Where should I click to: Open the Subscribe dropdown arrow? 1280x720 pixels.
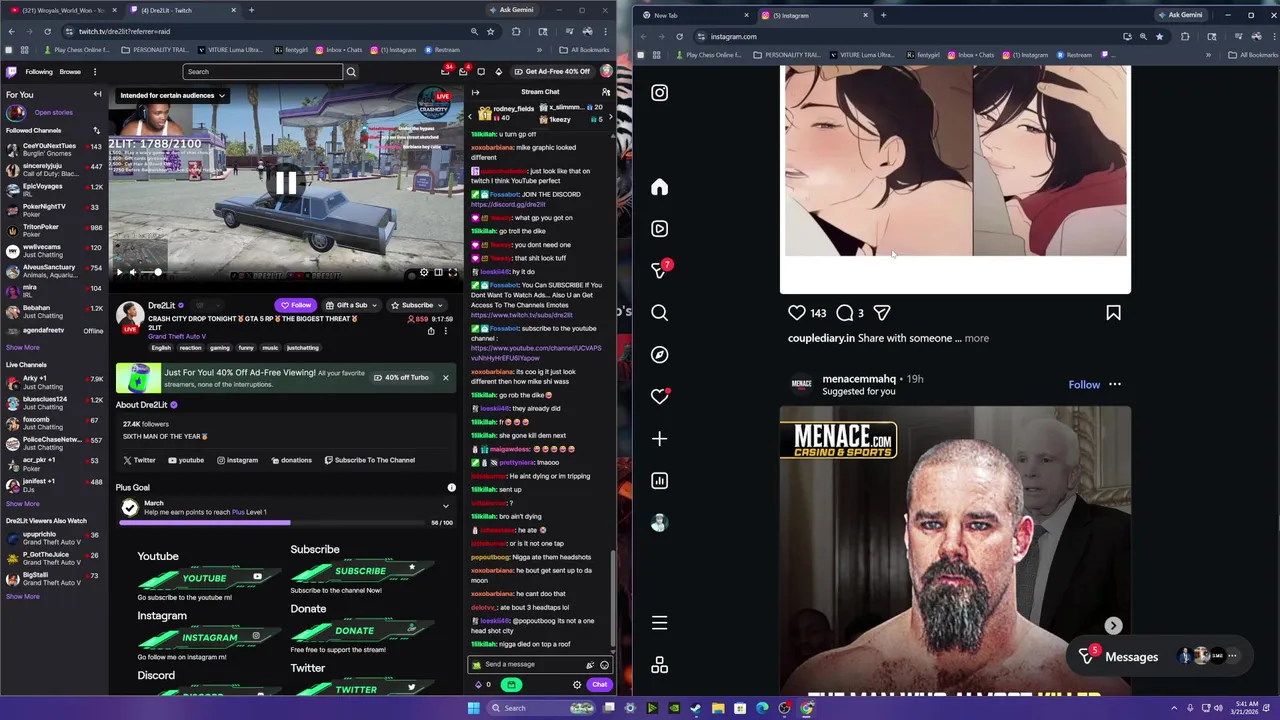440,305
